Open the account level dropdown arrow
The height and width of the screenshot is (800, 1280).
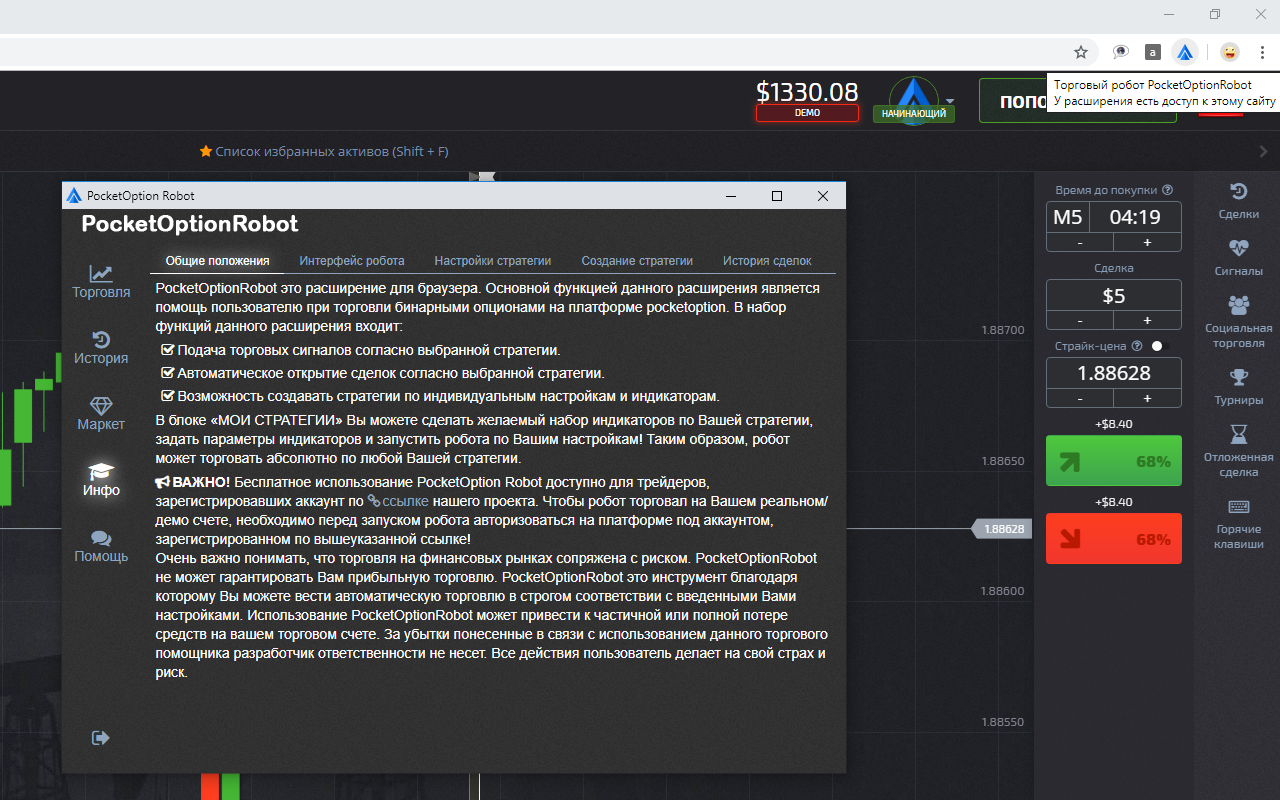pyautogui.click(x=950, y=101)
